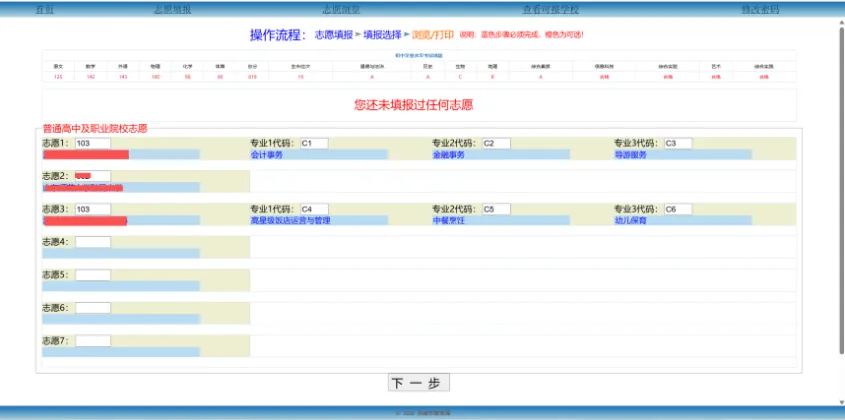Image resolution: width=845 pixels, height=420 pixels.
Task: Open 志愿填报 in the top navigation bar
Action: click(172, 10)
